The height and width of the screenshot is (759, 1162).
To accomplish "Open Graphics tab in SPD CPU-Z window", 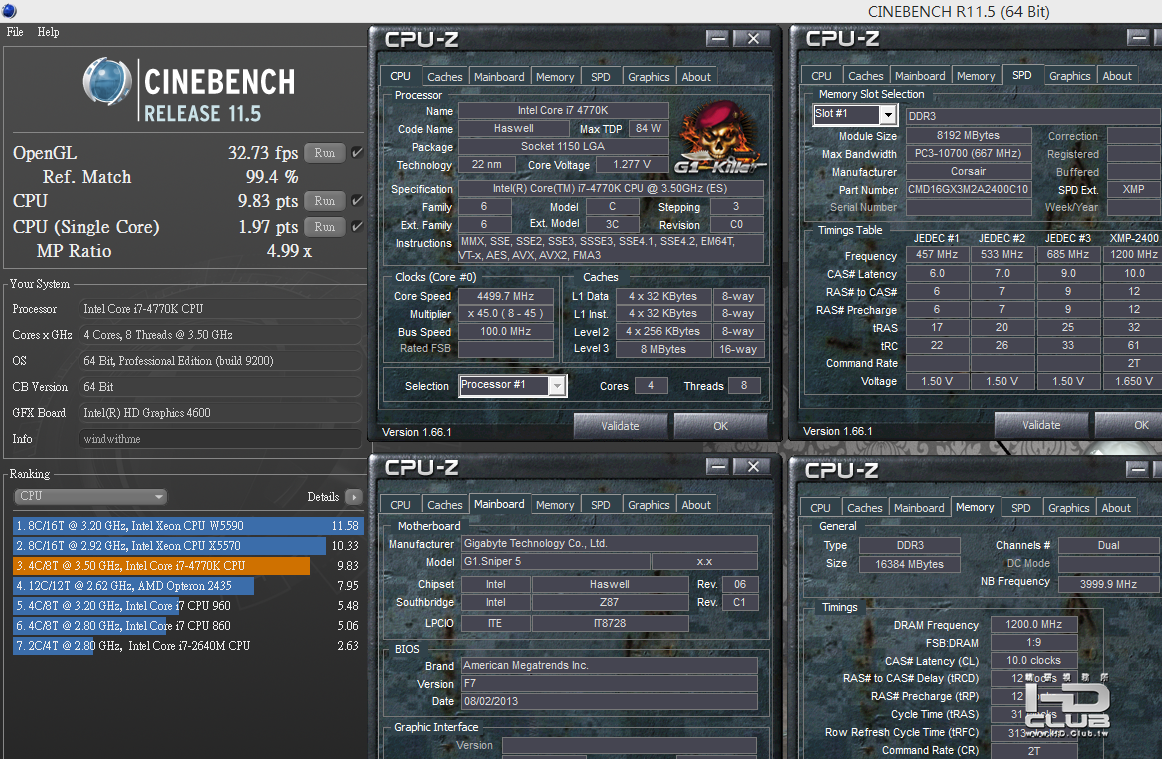I will (x=1069, y=76).
